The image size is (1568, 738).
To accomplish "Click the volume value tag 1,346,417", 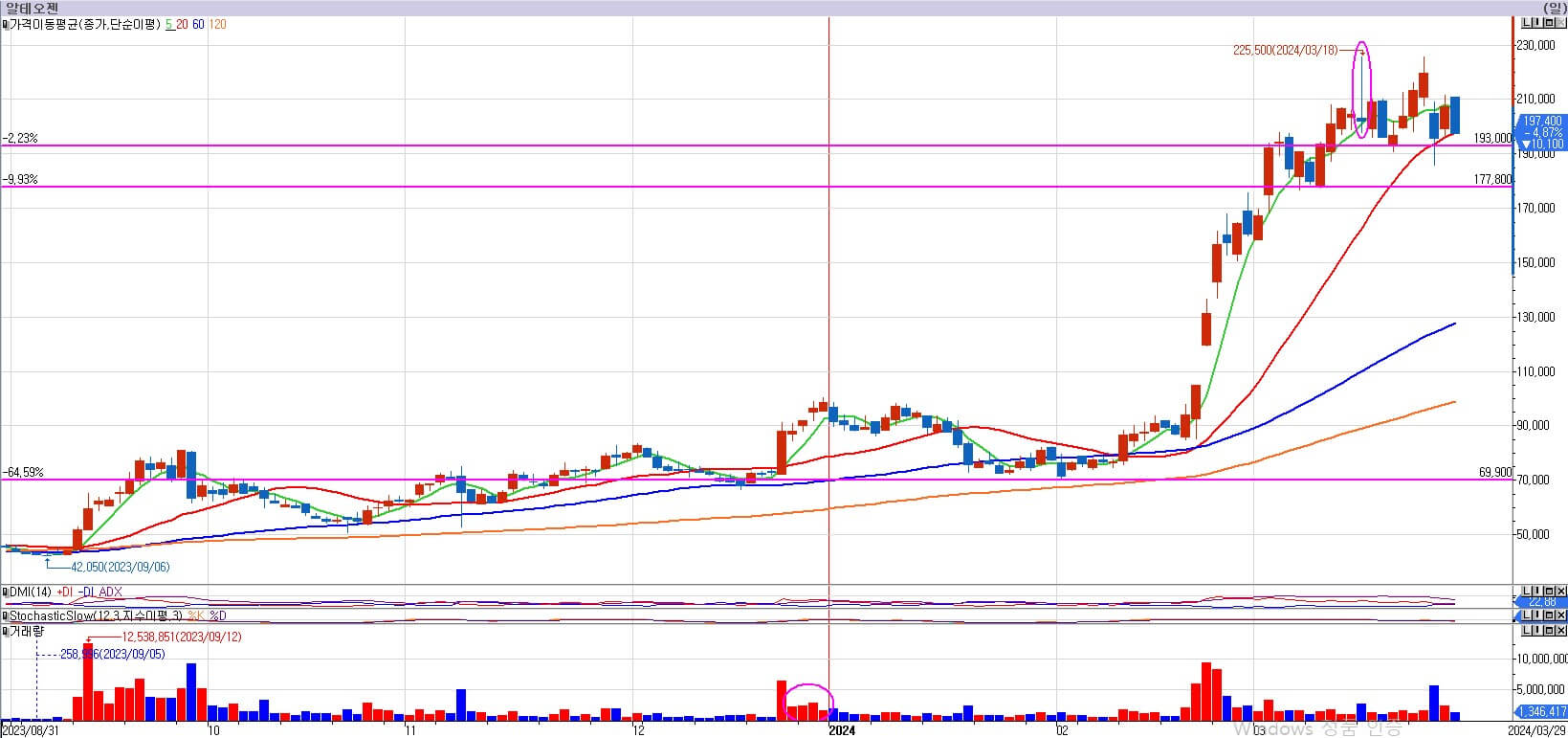I will [x=1542, y=711].
